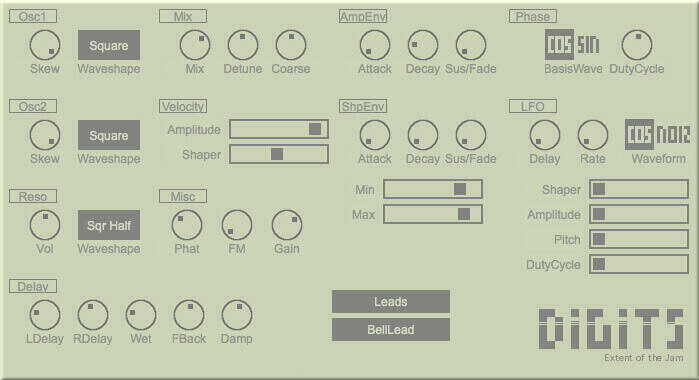Click the AmpEnv Attack knob
699x380 pixels.
(x=374, y=45)
